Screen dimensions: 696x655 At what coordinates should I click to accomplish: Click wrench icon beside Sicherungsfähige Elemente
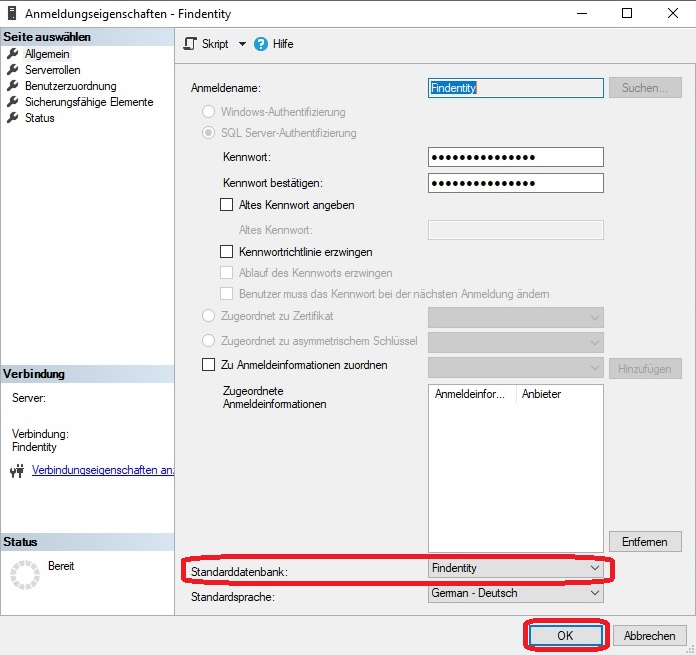click(12, 102)
